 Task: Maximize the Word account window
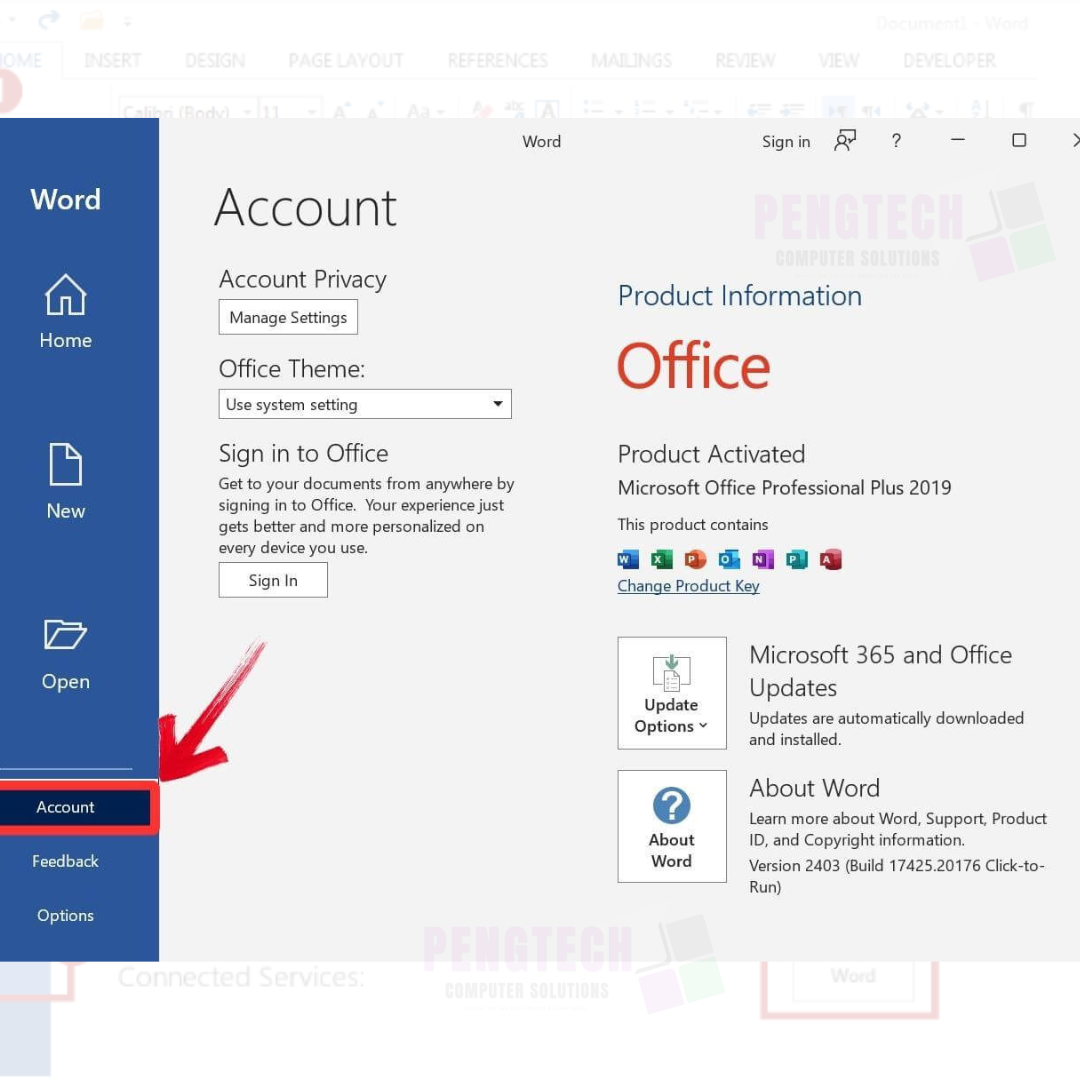[x=1019, y=141]
